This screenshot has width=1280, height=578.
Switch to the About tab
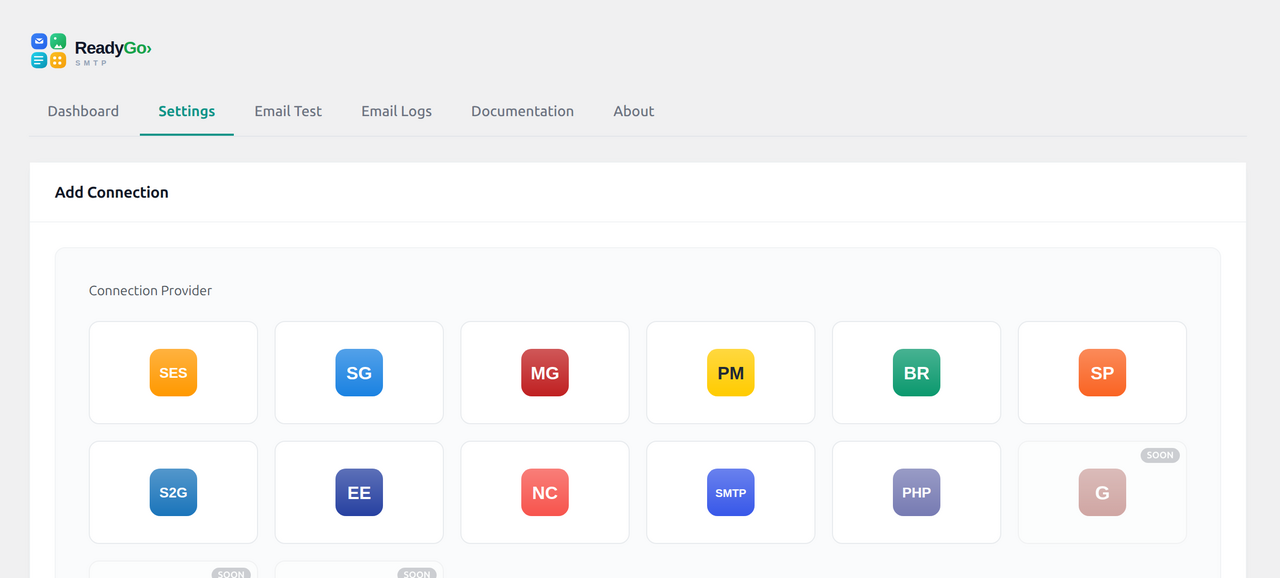(634, 111)
